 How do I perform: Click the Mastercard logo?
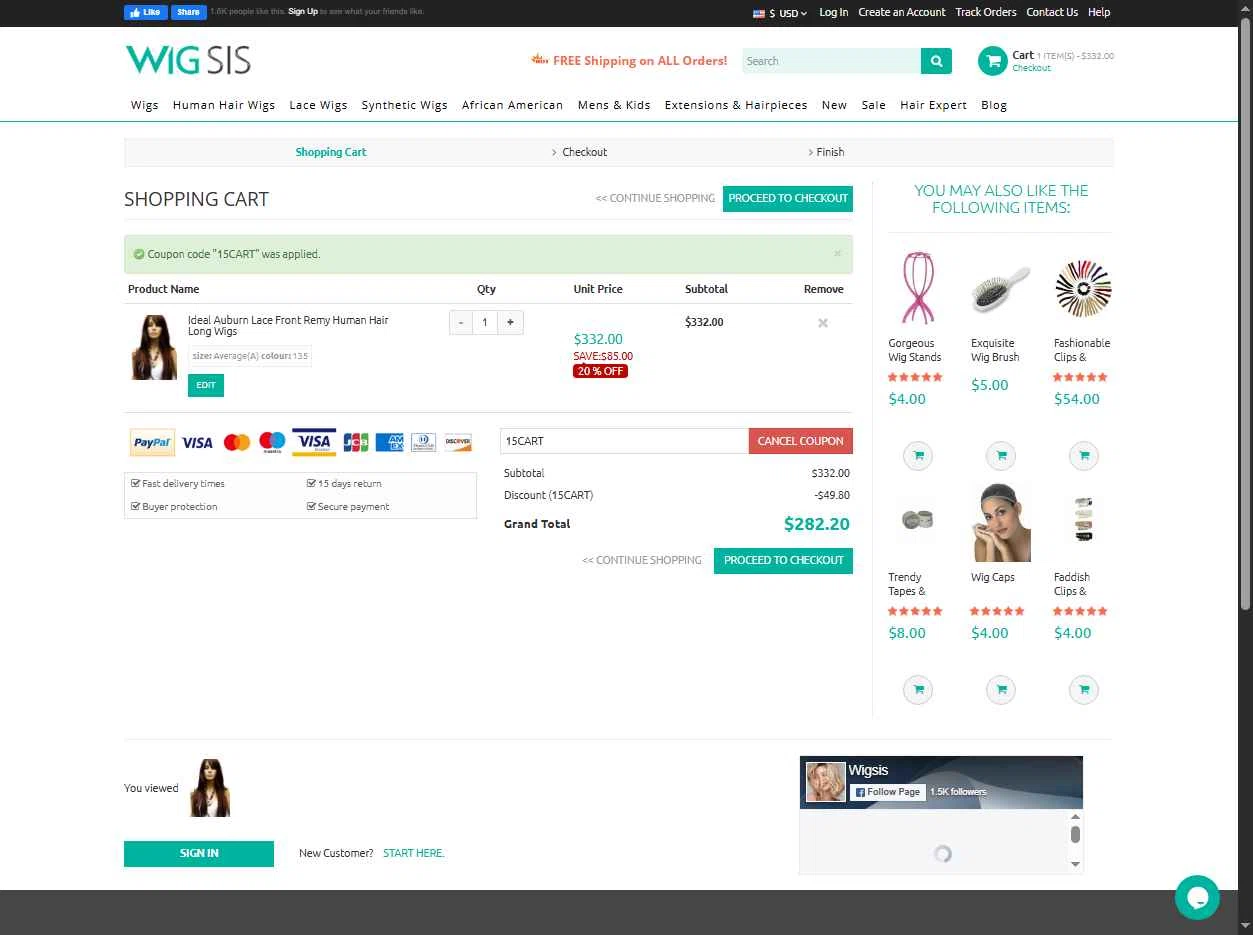237,442
